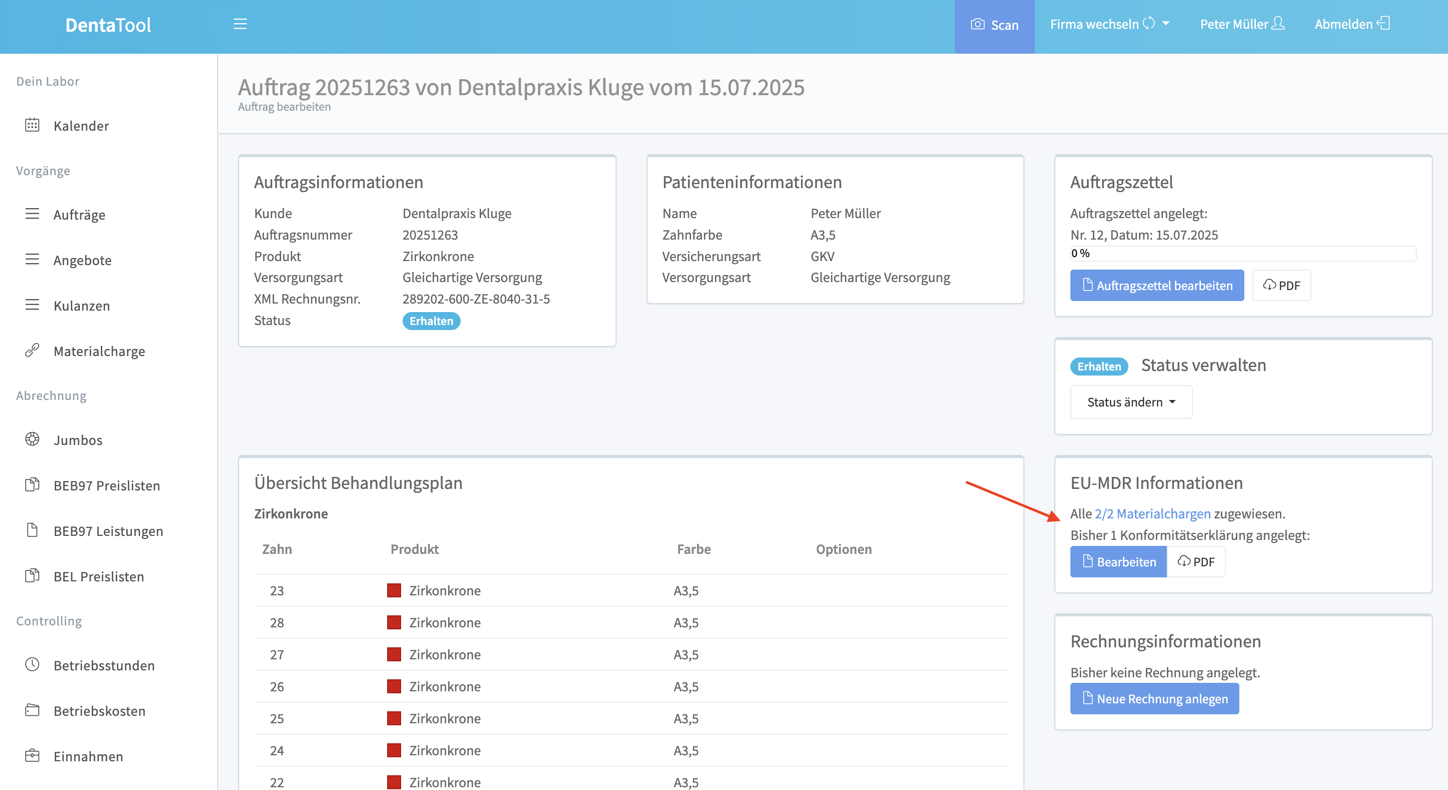Click the BEB97 Preislisten document icon

click(x=32, y=485)
